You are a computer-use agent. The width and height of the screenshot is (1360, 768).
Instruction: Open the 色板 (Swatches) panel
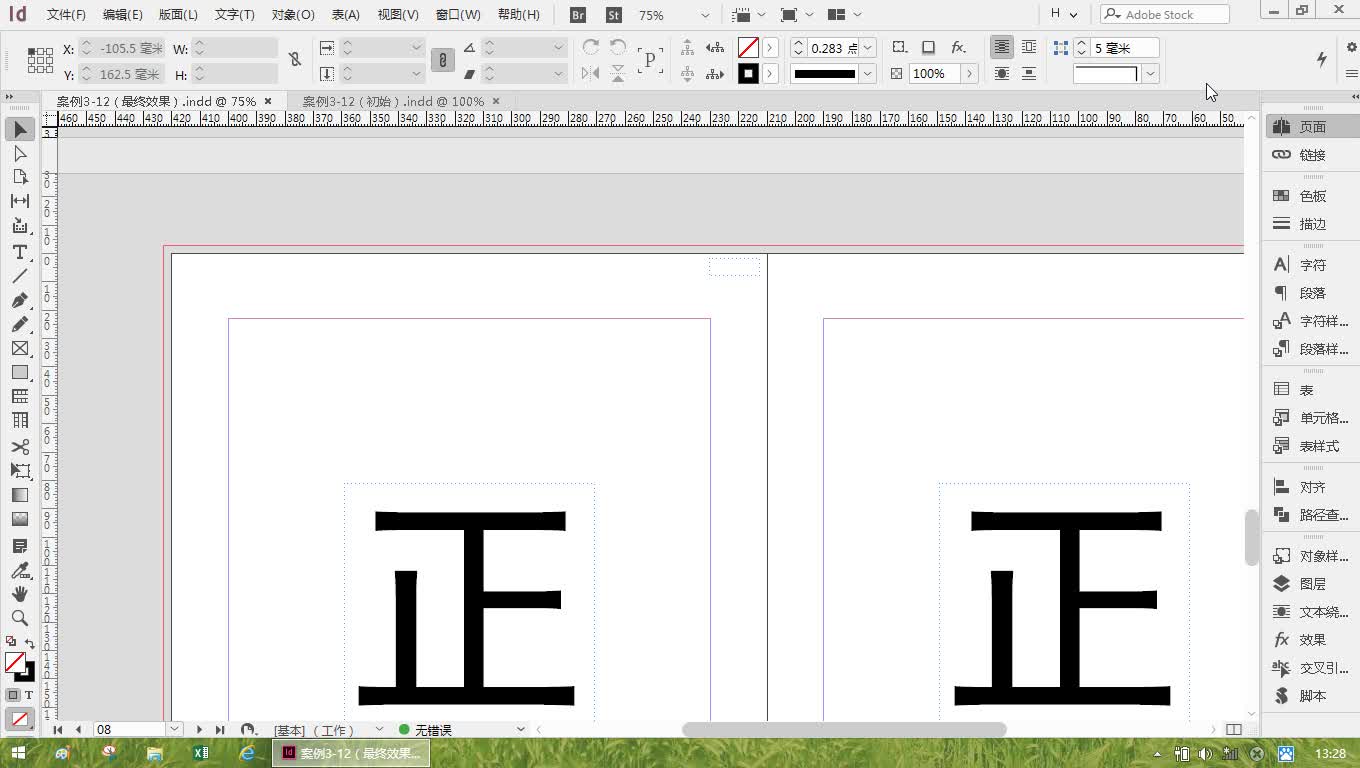tap(1307, 195)
